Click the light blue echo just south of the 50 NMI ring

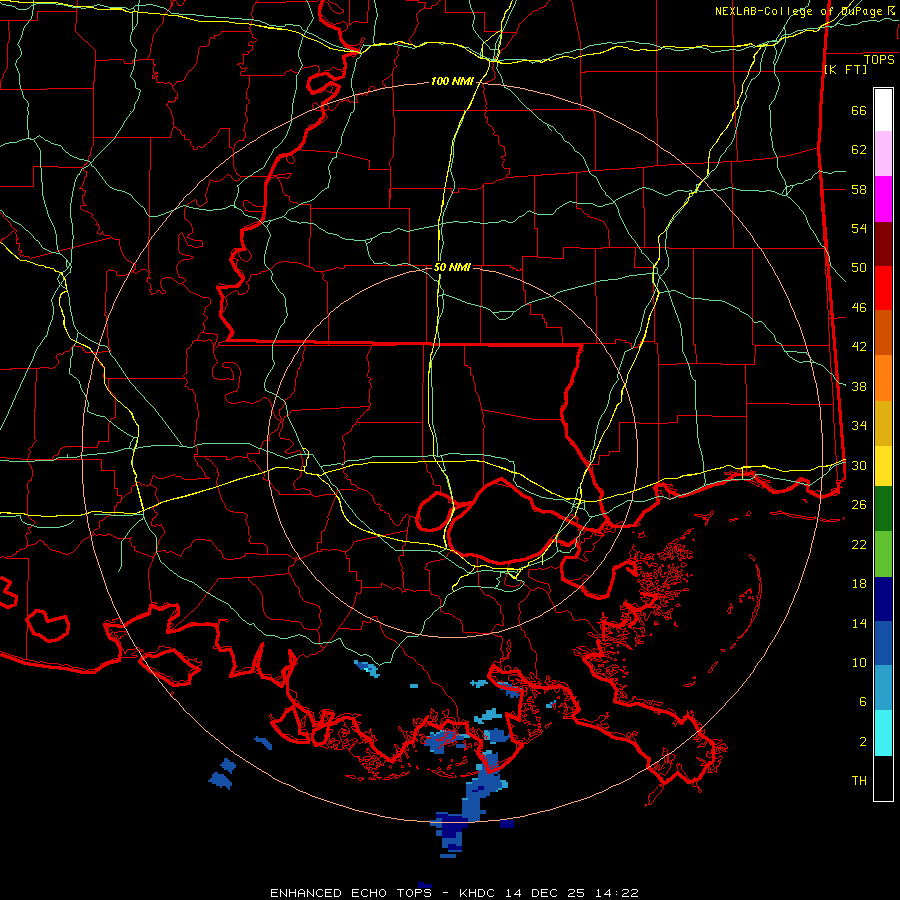click(x=366, y=668)
